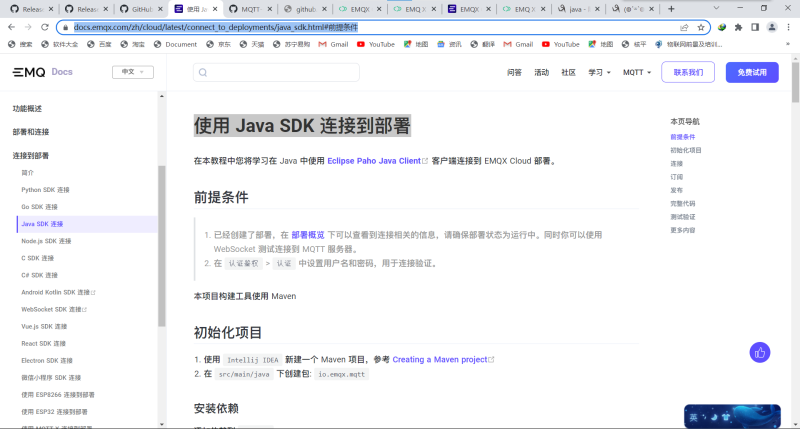Open the Document bookmark

pos(175,44)
